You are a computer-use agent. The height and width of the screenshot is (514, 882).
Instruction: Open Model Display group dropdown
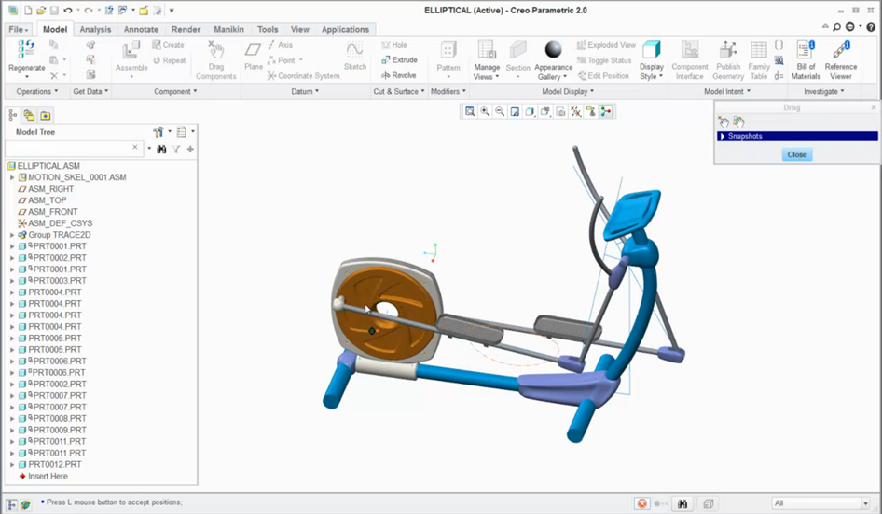568,91
